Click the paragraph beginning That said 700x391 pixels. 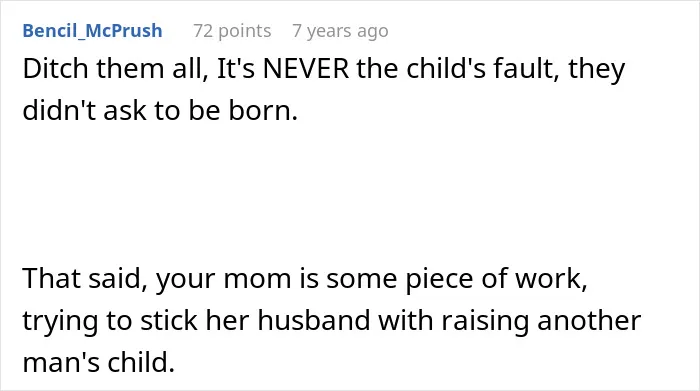(332, 320)
